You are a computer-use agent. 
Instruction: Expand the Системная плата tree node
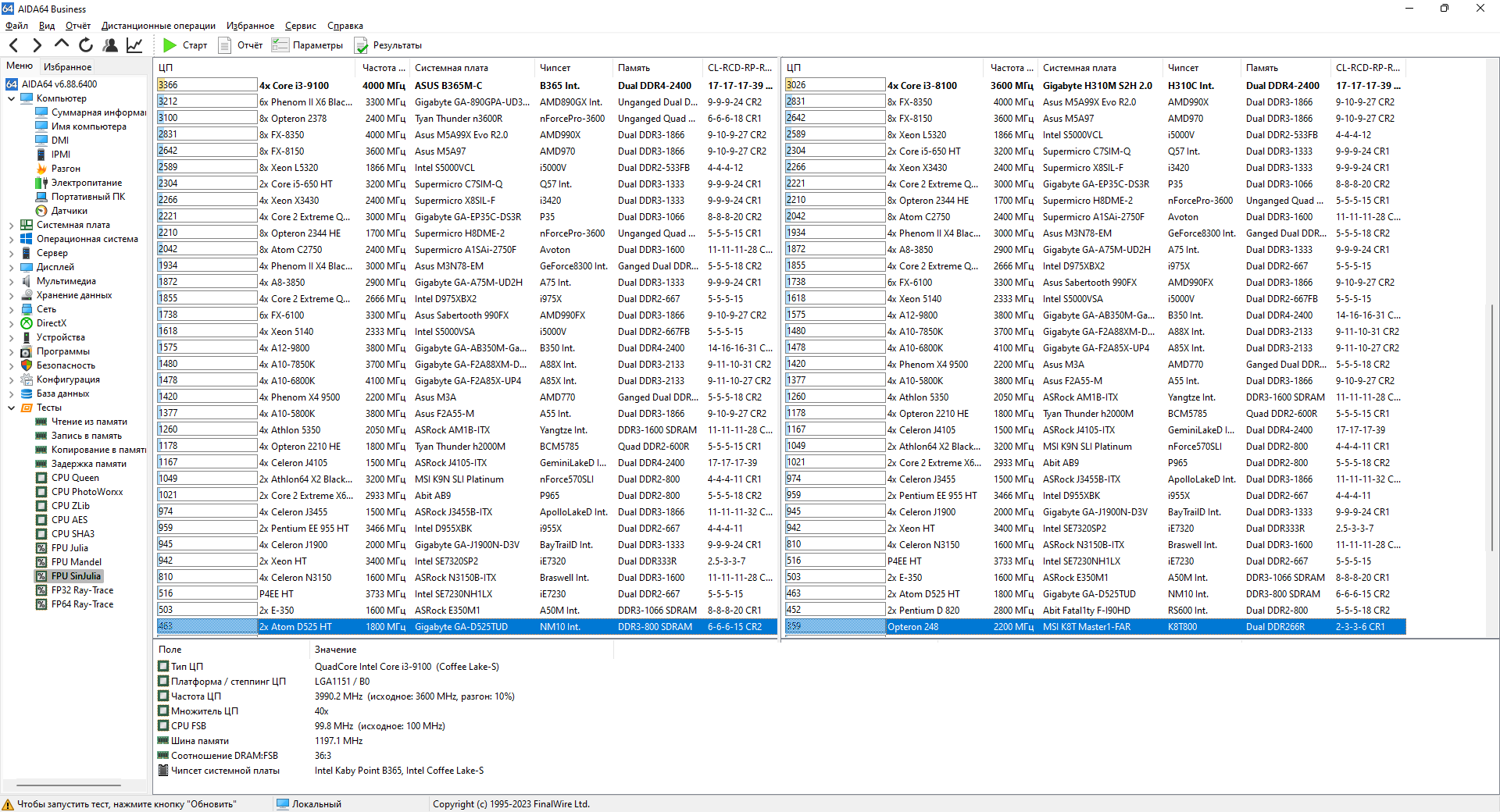(11, 225)
